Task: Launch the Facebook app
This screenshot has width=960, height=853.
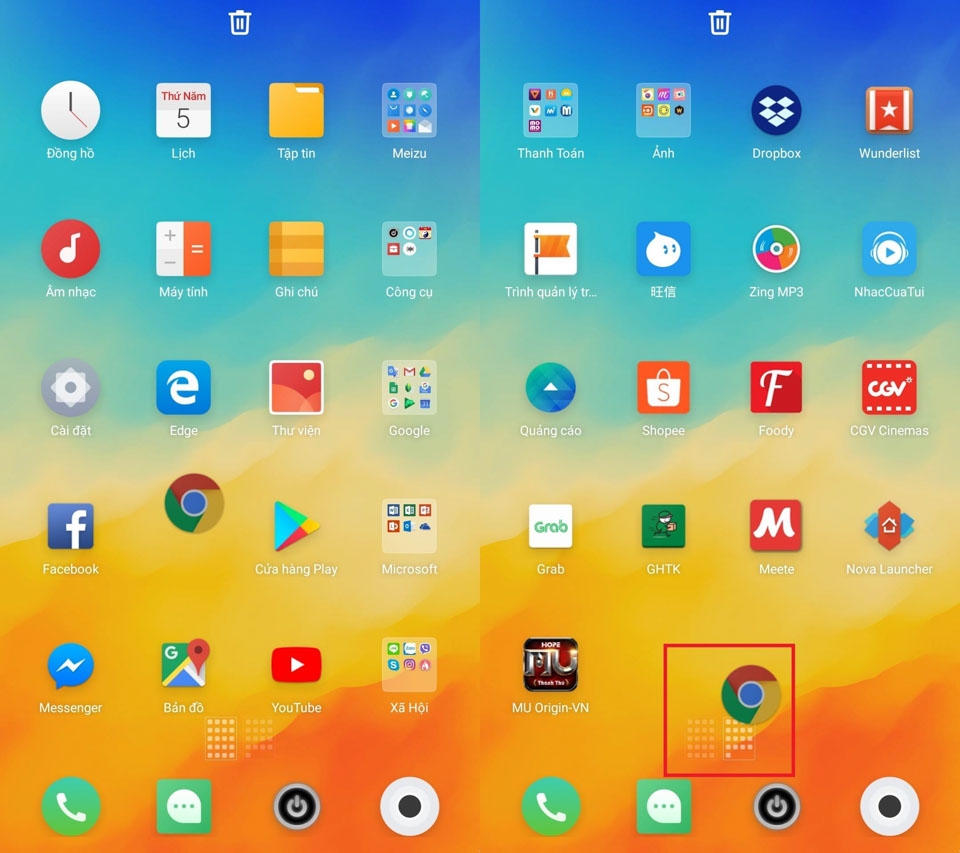Action: [70, 526]
